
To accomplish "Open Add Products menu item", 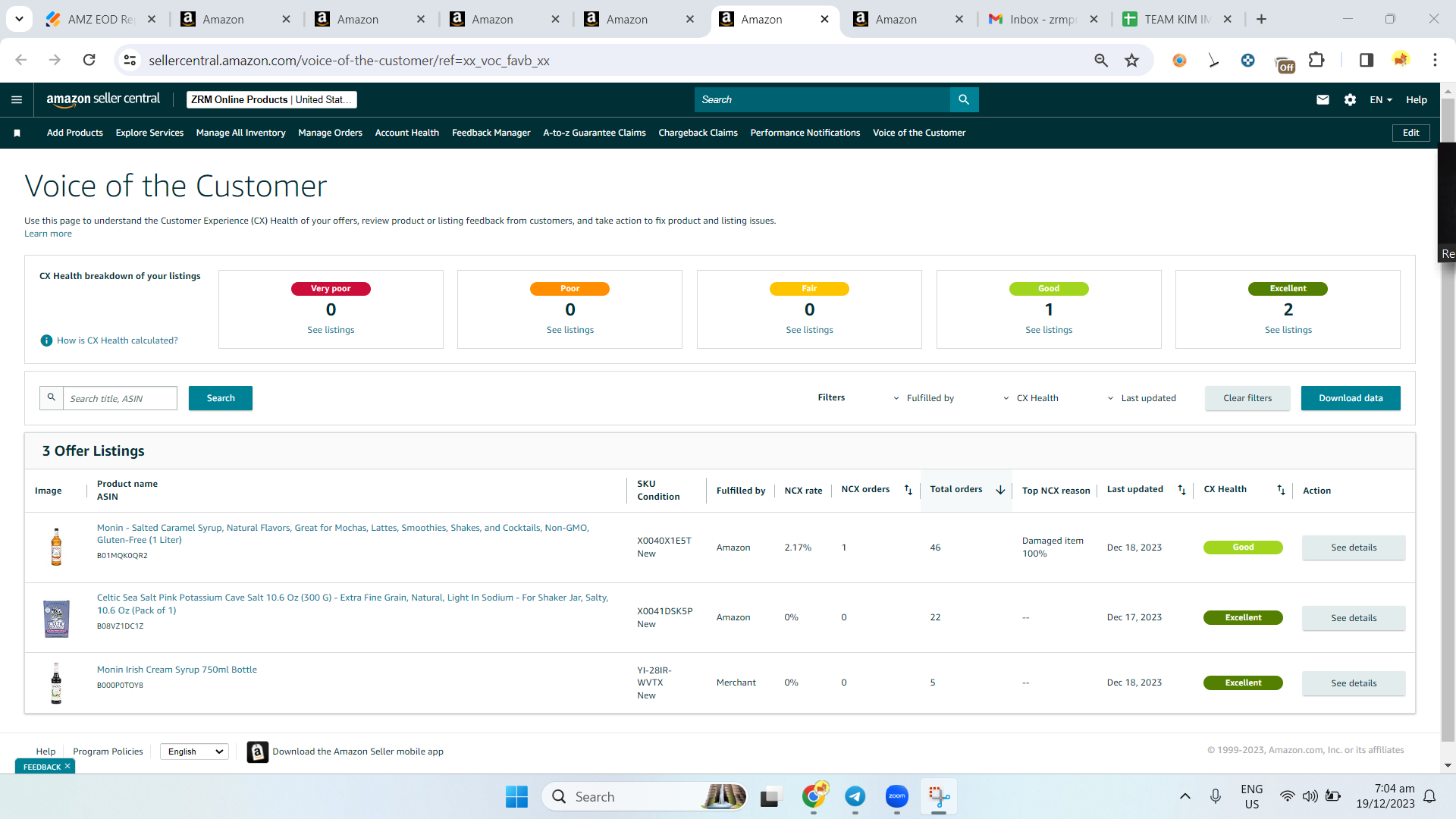I will [75, 133].
